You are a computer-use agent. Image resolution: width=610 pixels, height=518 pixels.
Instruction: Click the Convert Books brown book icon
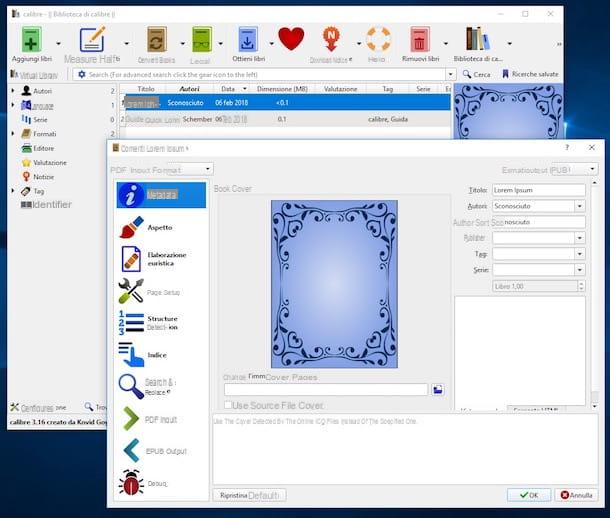point(157,39)
